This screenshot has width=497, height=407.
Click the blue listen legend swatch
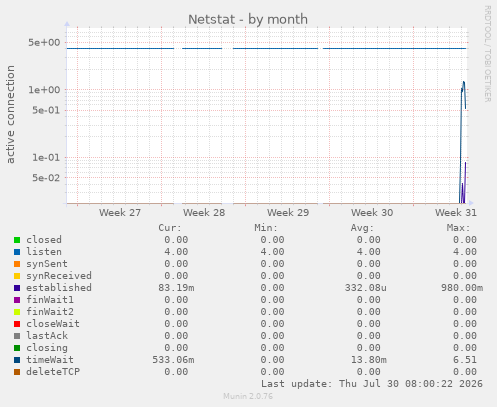coord(17,252)
